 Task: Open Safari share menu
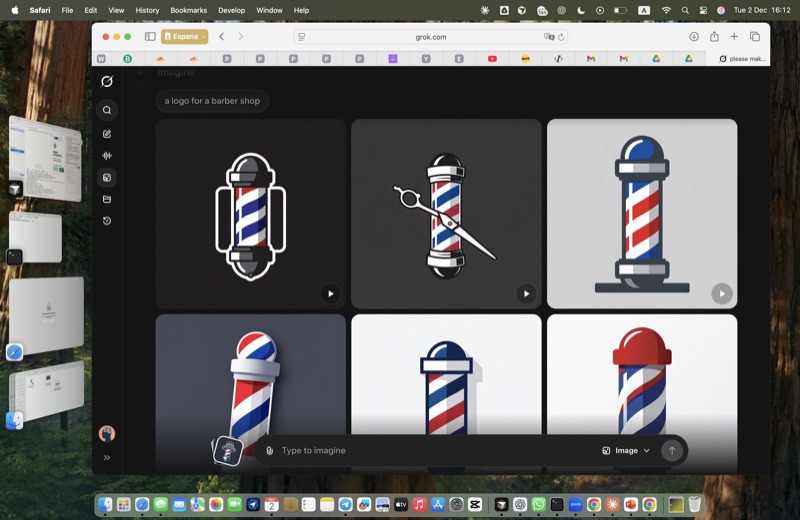coord(714,36)
